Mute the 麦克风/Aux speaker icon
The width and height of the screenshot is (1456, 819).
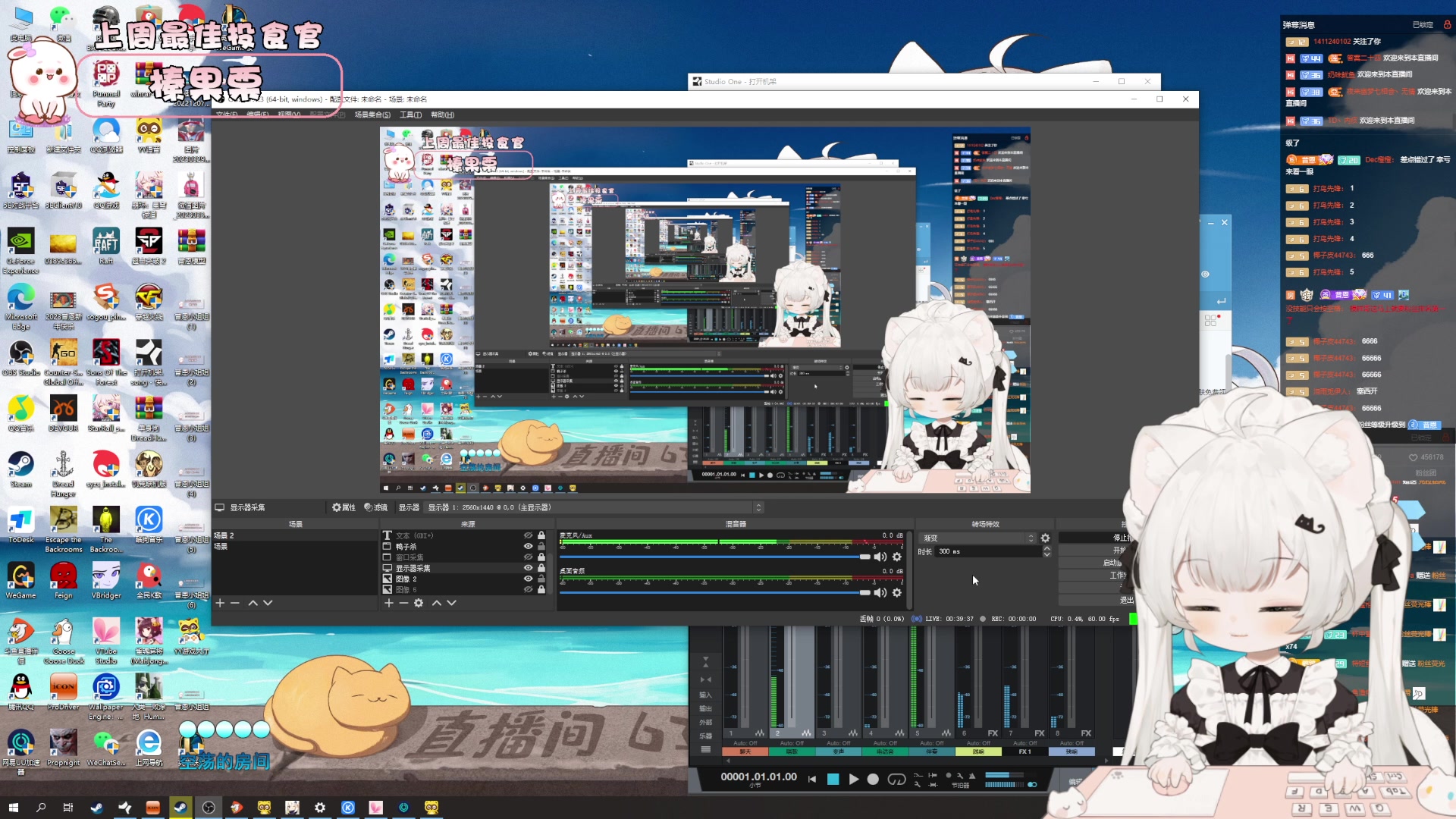pos(880,557)
